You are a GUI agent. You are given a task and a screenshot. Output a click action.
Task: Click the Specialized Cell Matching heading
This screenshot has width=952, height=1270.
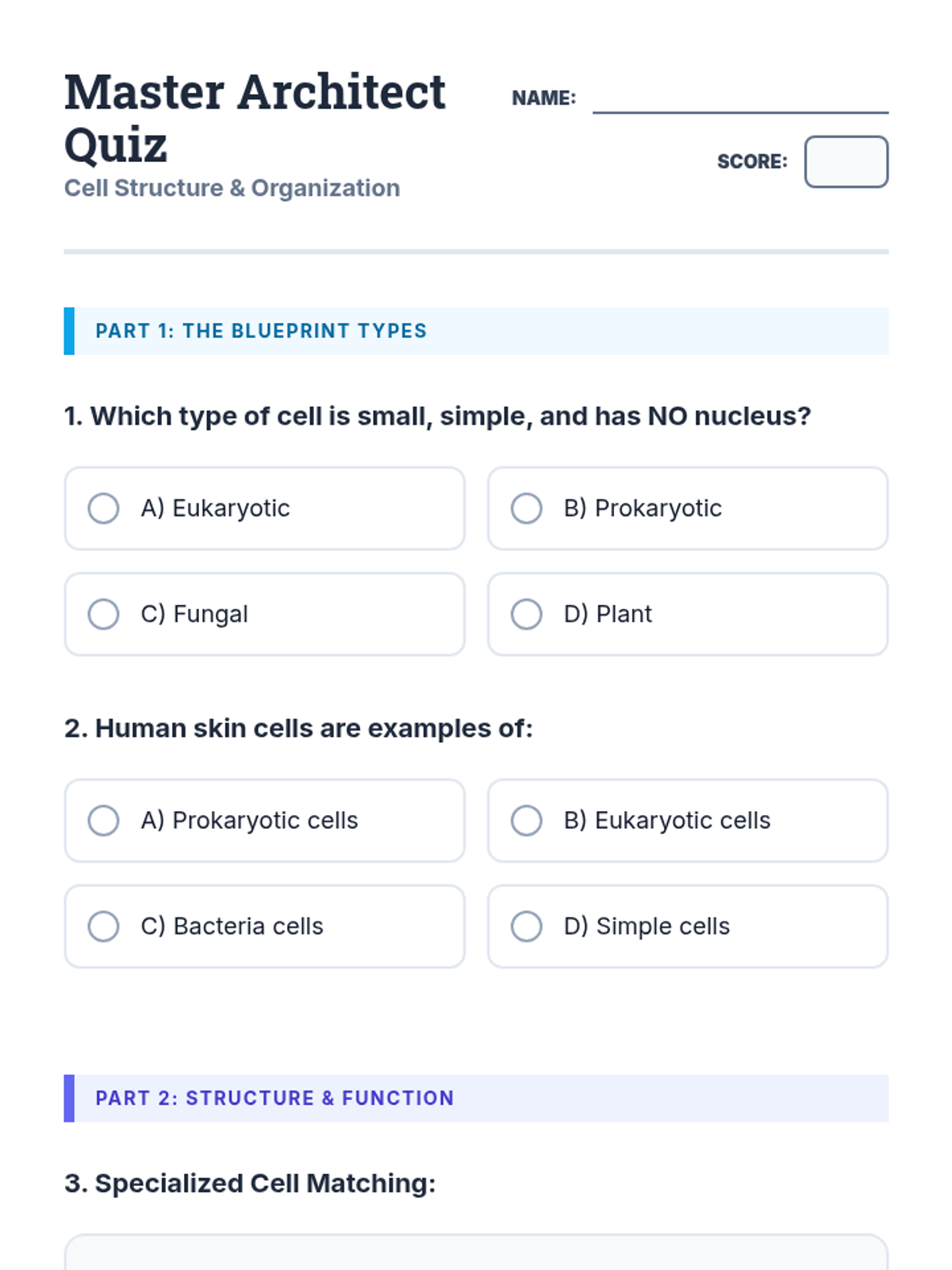(x=250, y=1183)
